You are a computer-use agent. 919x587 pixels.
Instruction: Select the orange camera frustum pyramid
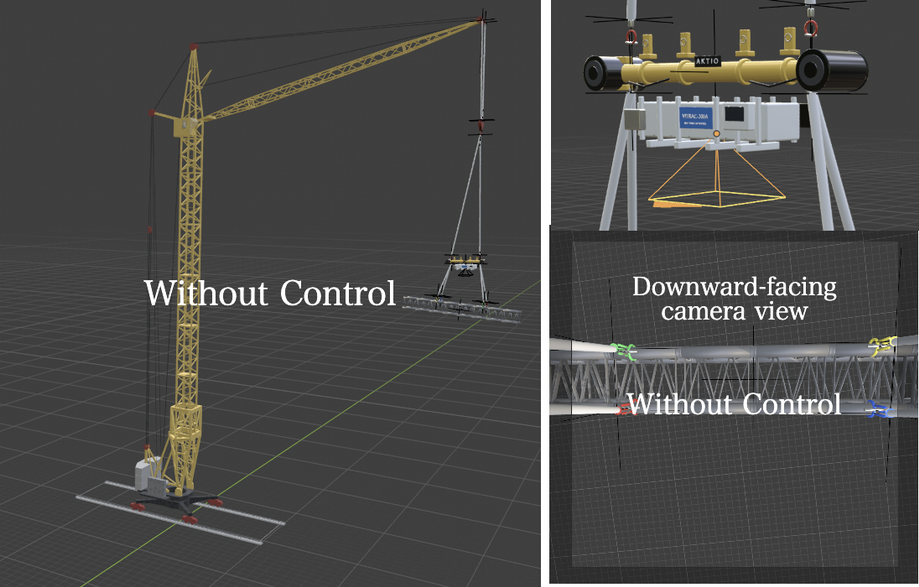pos(716,174)
